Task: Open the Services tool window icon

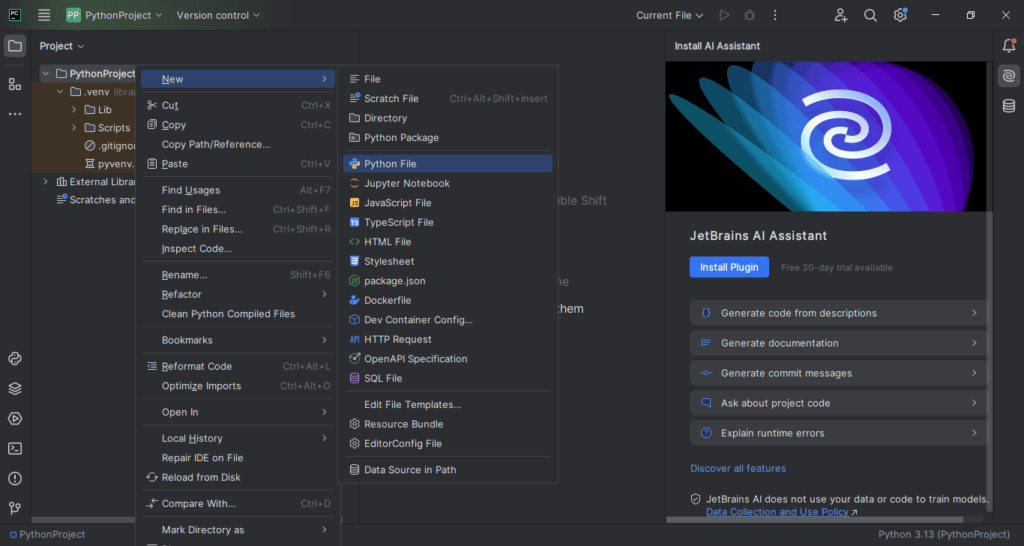Action: click(15, 419)
